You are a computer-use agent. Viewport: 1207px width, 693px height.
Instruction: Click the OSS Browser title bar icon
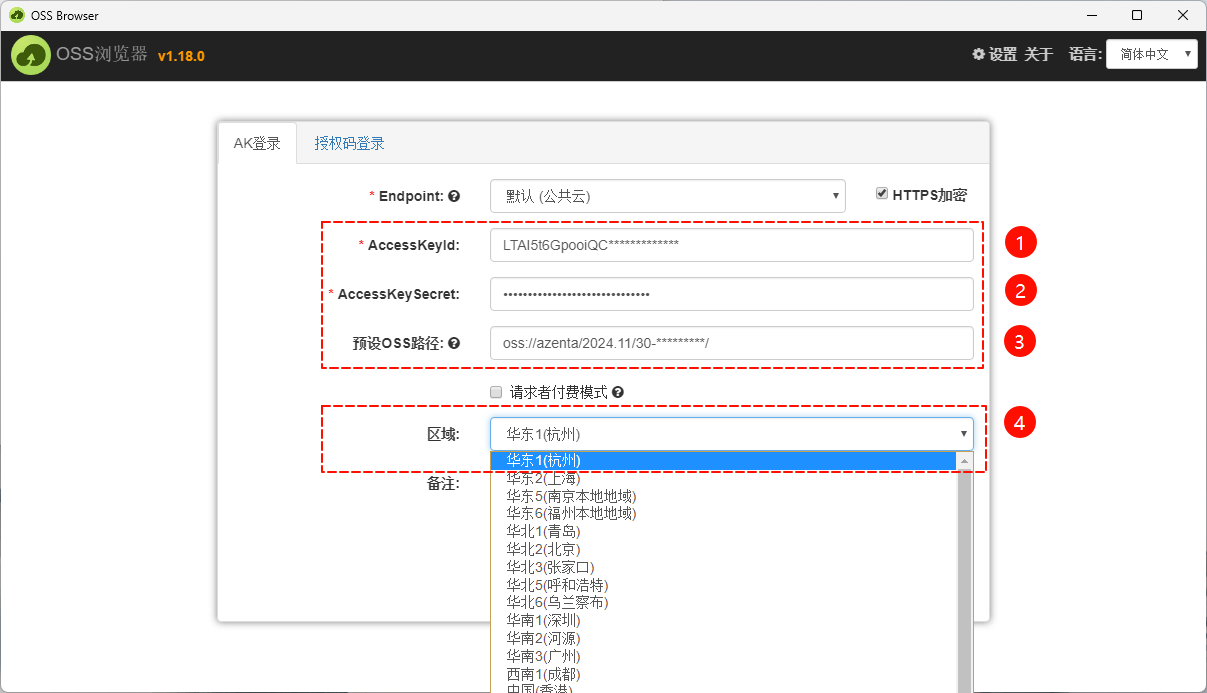click(17, 15)
